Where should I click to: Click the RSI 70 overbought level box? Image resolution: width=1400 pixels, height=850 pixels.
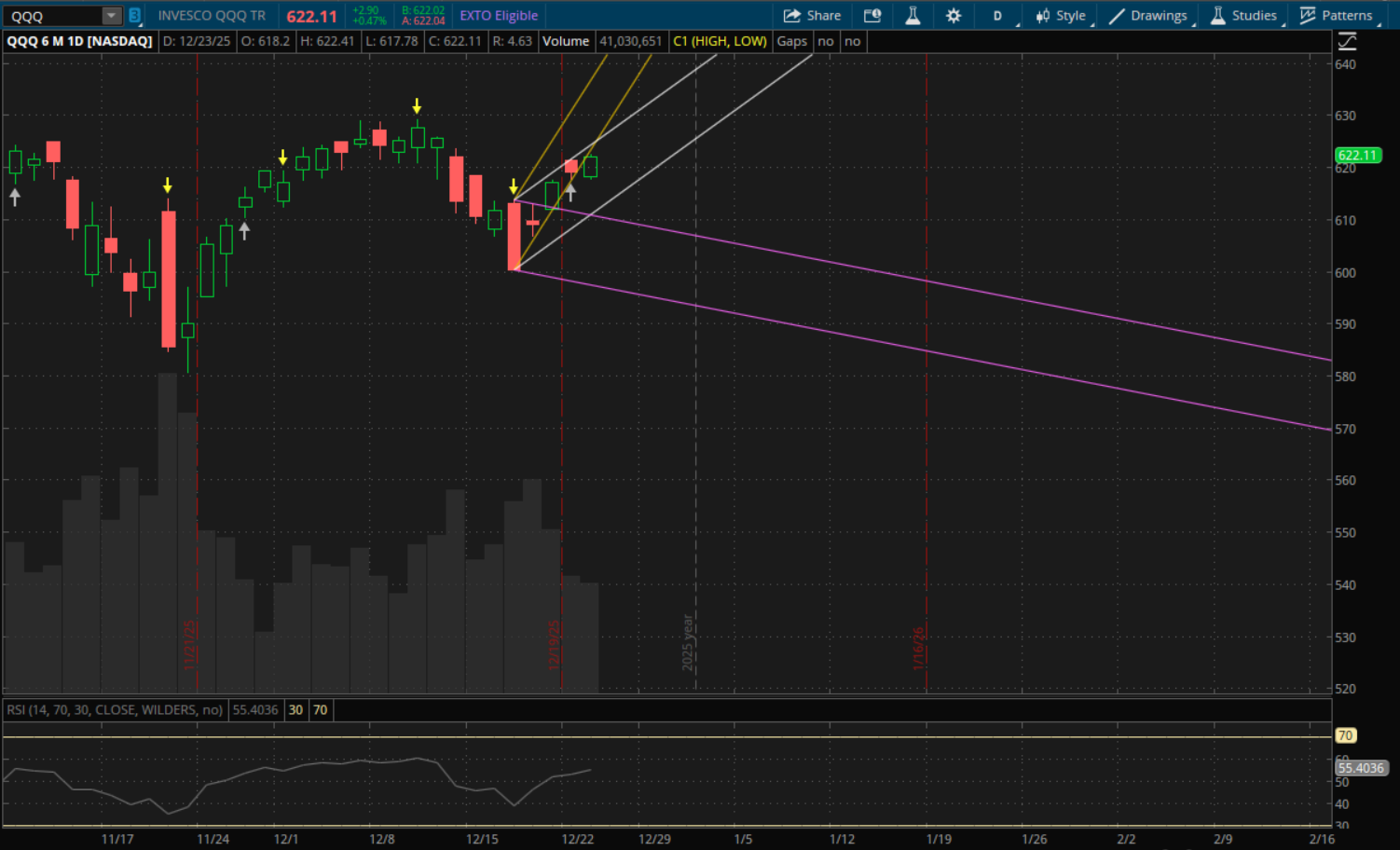(x=321, y=710)
